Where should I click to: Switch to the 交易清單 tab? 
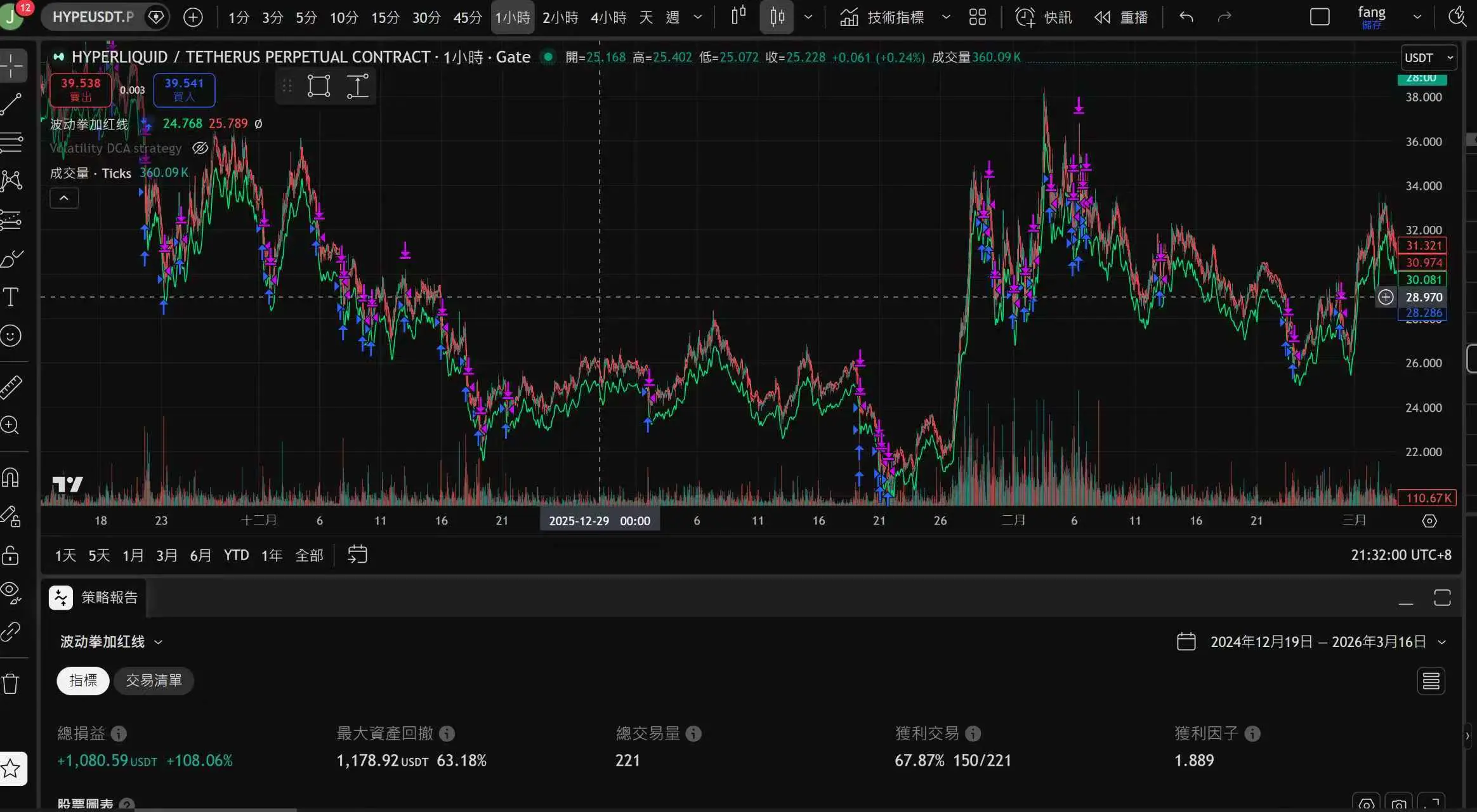[154, 681]
